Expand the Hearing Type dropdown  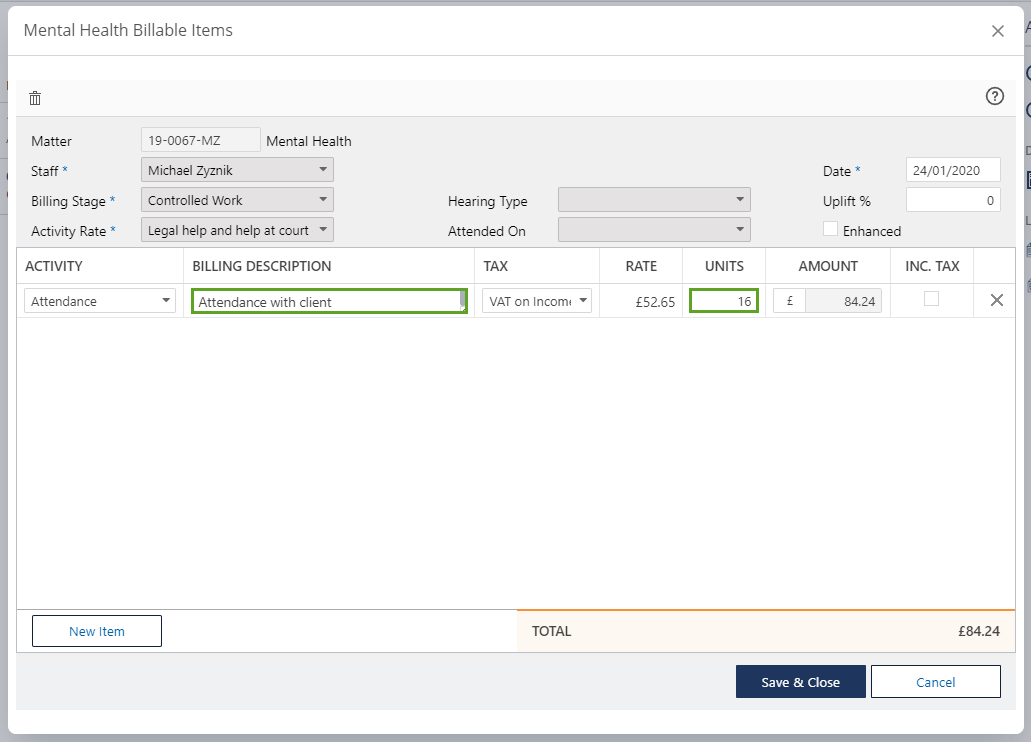(x=654, y=200)
